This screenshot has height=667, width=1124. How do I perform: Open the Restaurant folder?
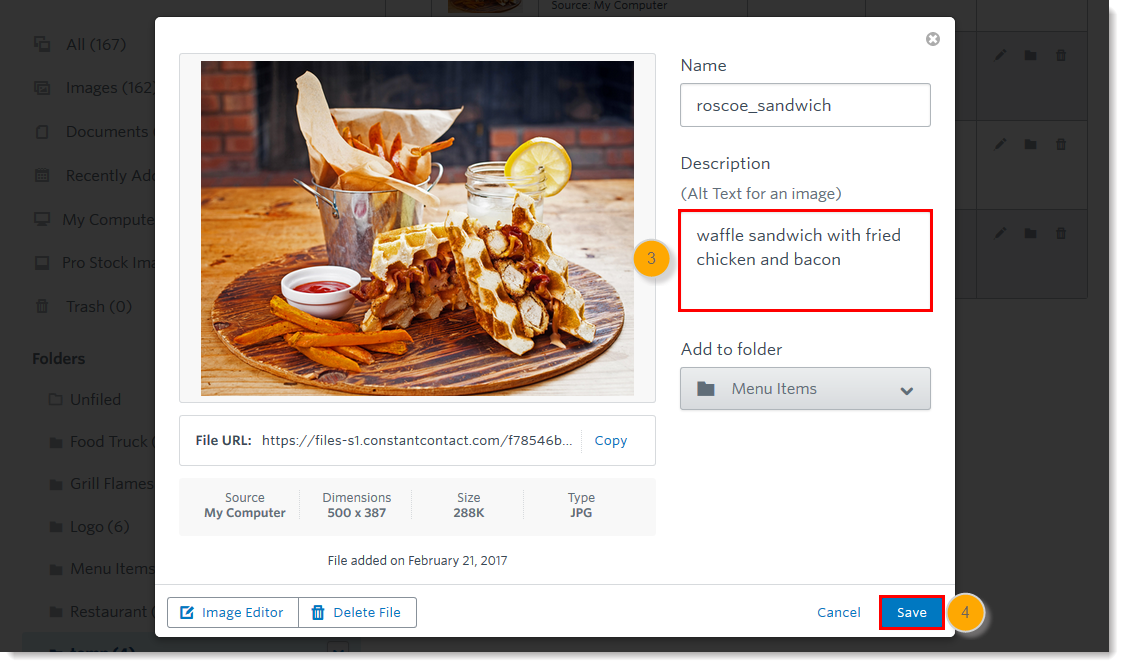click(x=112, y=612)
